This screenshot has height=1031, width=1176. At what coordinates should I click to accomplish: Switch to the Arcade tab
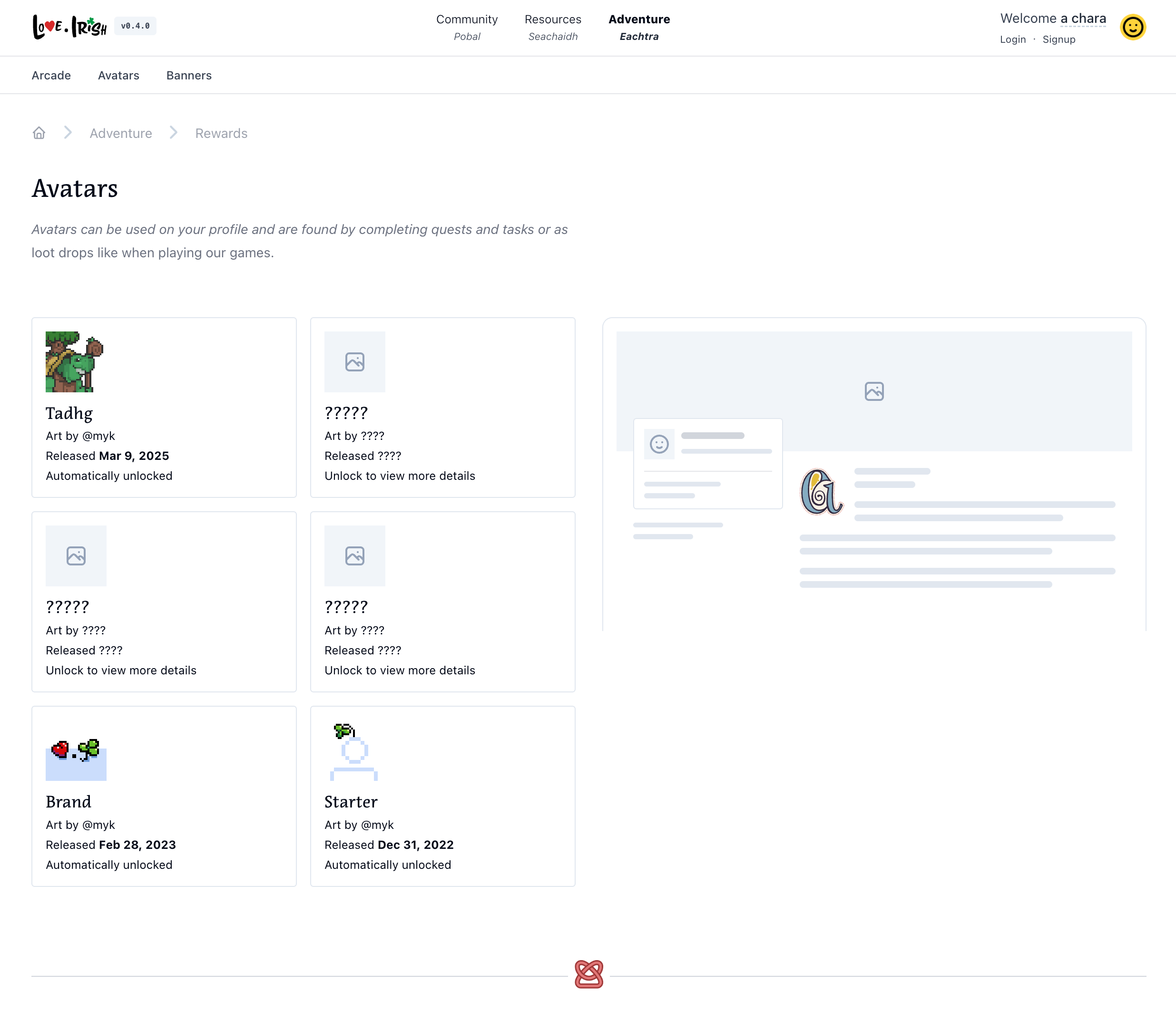coord(51,75)
